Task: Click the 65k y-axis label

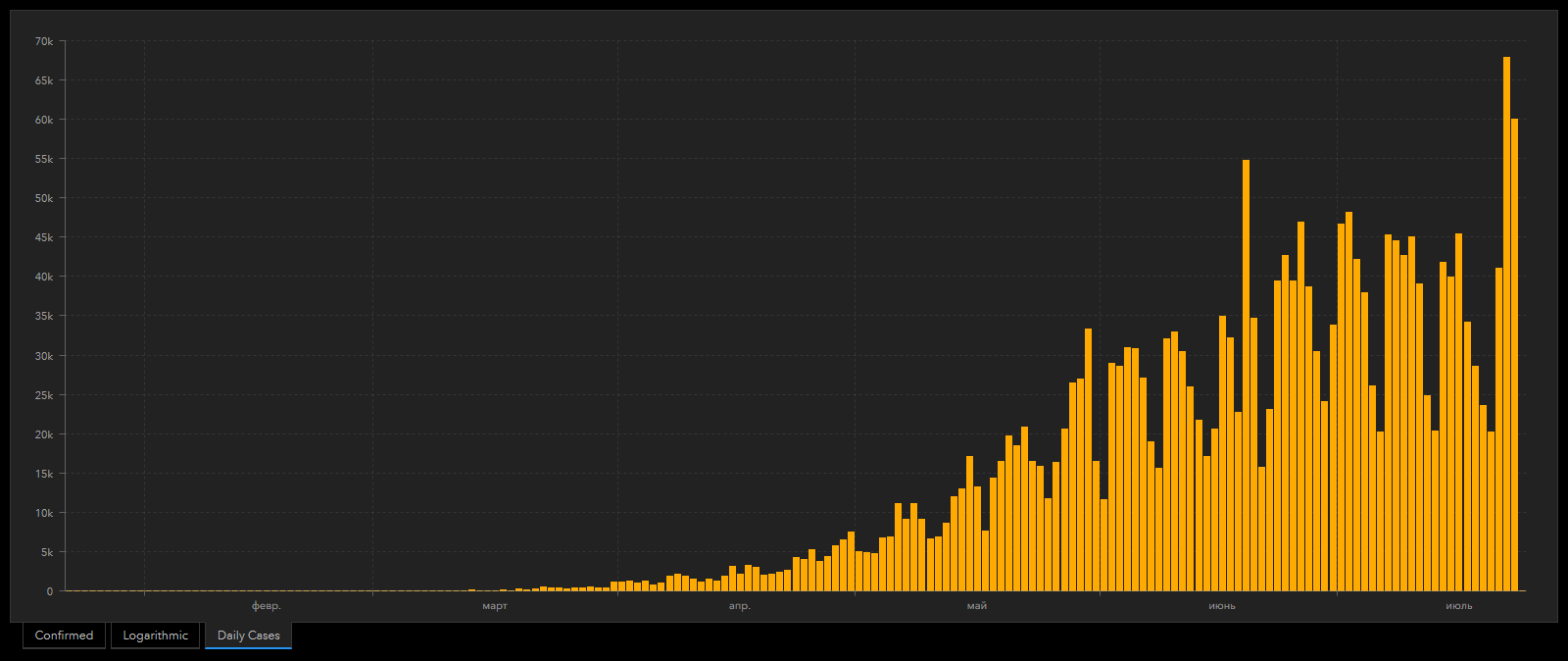Action: coord(44,80)
